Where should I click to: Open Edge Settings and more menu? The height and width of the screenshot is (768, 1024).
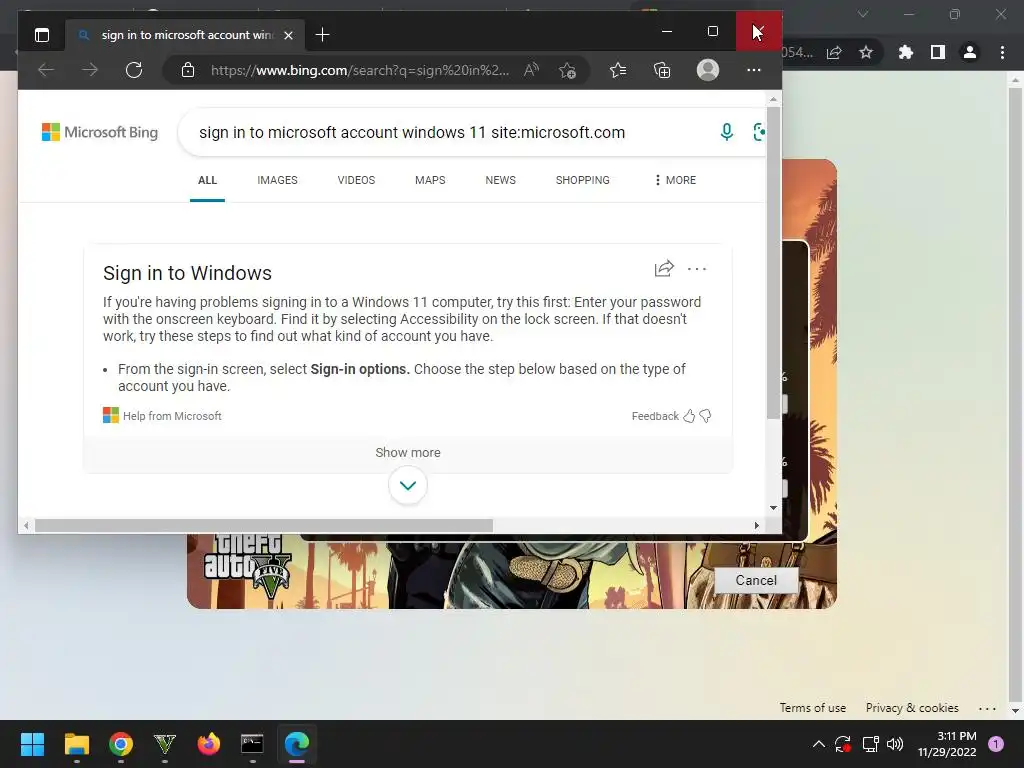(754, 70)
